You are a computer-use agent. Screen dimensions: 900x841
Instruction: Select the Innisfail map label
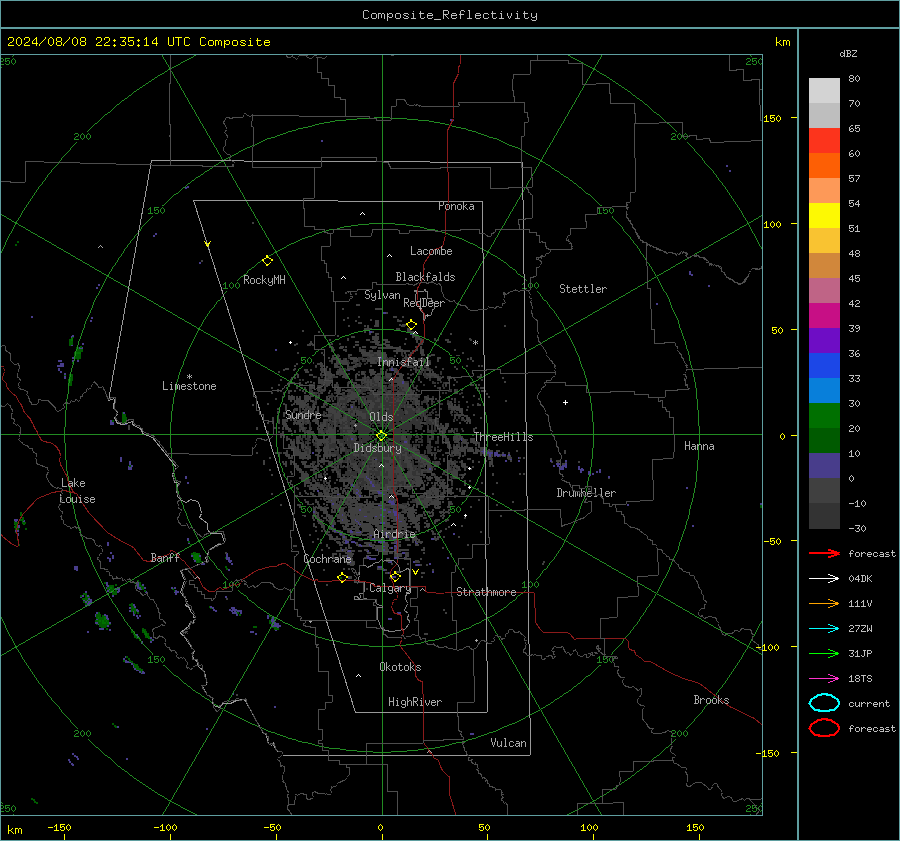pos(403,362)
